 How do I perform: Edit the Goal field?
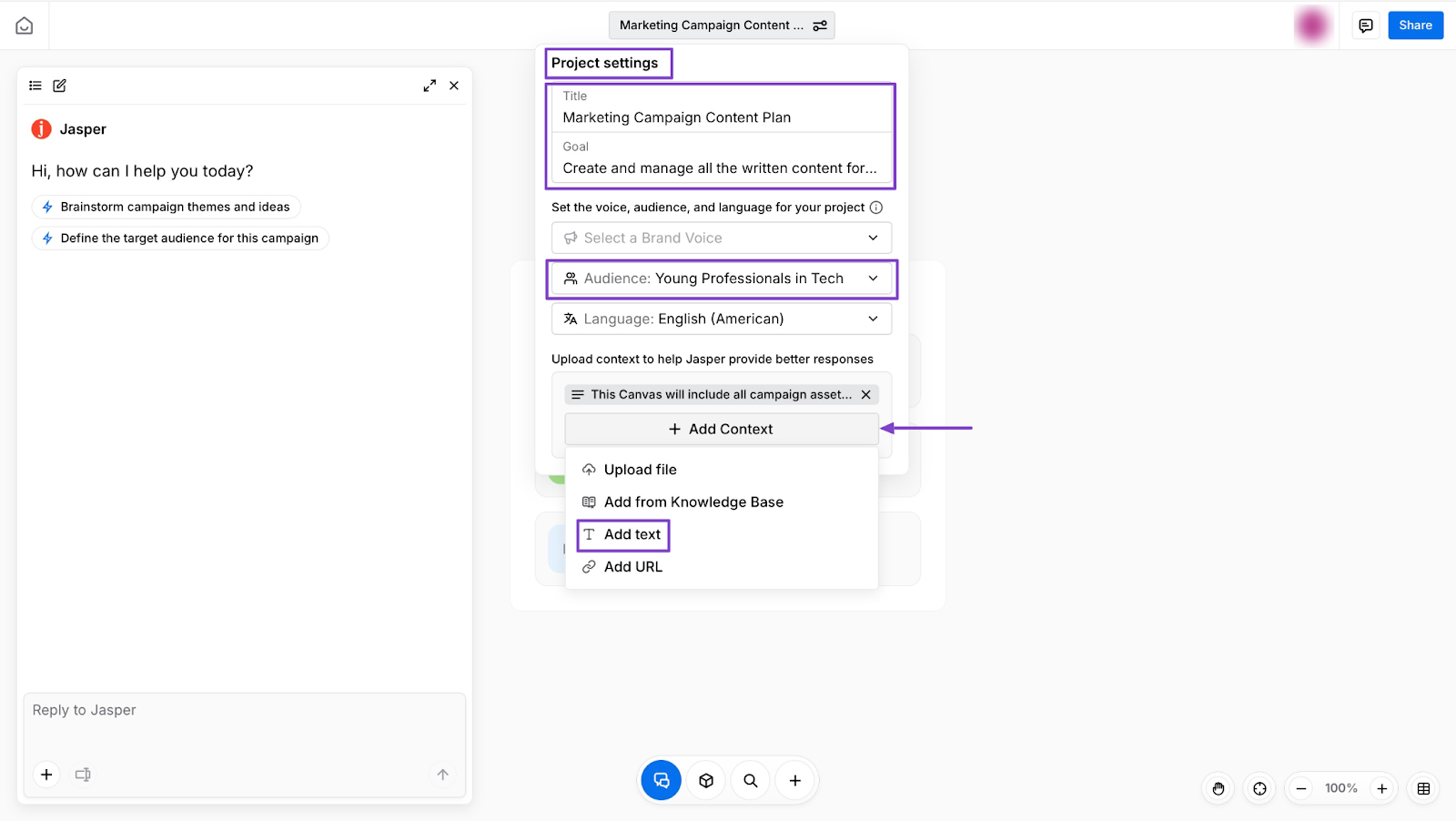[x=721, y=158]
